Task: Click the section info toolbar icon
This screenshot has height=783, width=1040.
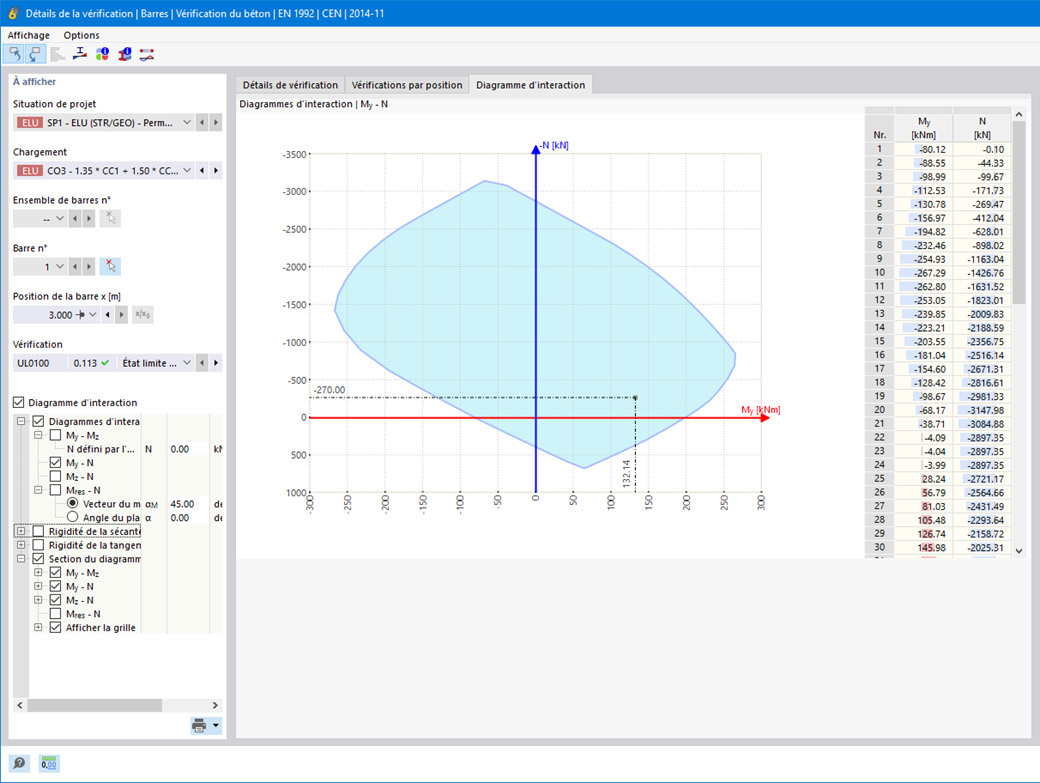Action: (125, 54)
